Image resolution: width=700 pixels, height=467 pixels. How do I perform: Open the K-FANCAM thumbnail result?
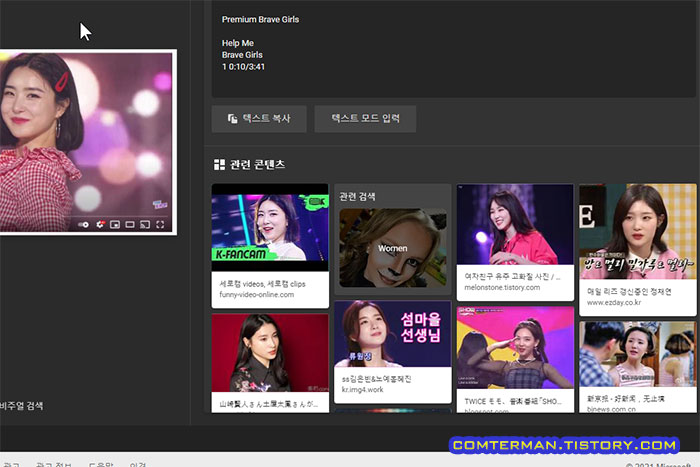click(270, 227)
